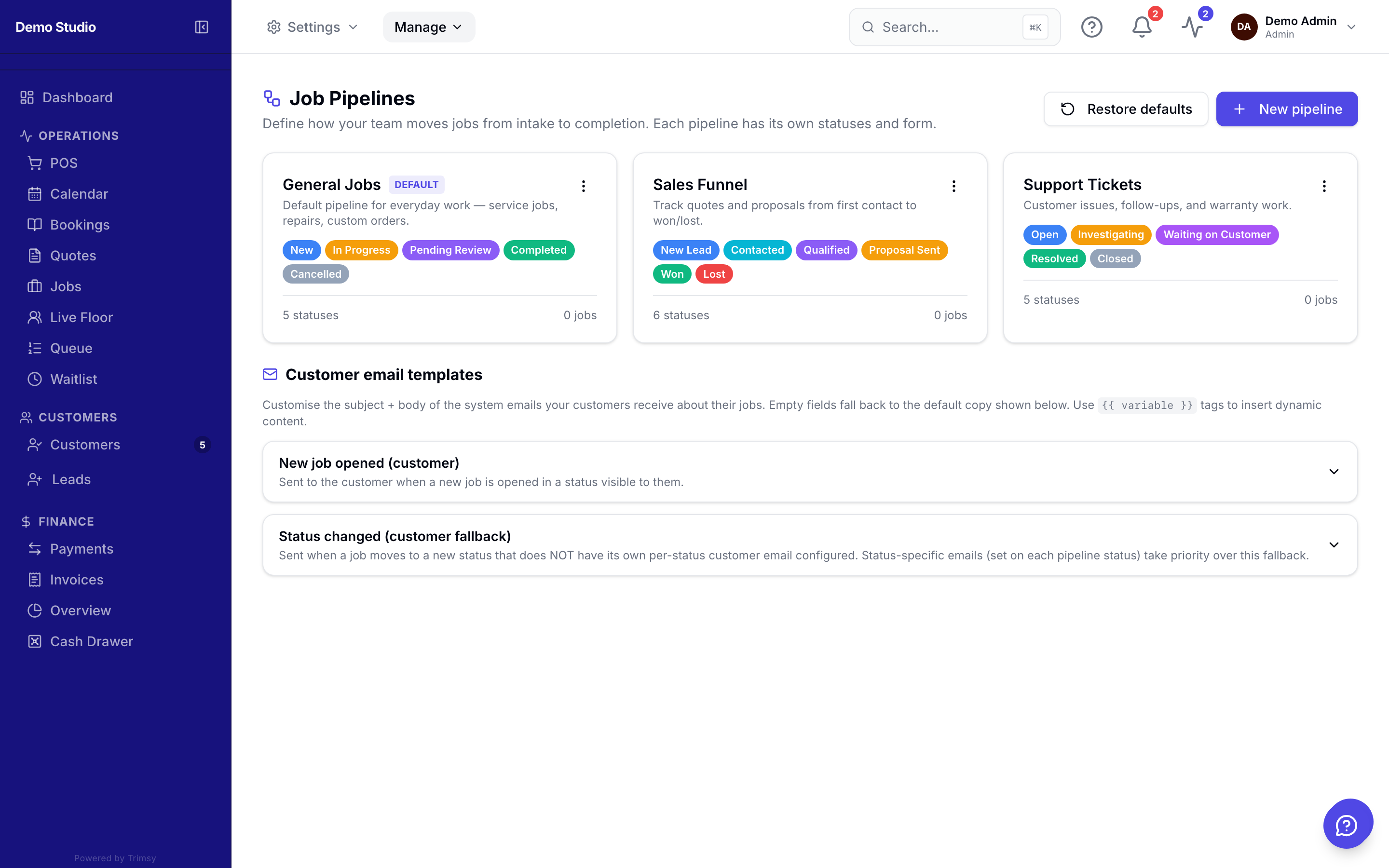1389x868 pixels.
Task: Navigate to Jobs section
Action: [x=66, y=286]
